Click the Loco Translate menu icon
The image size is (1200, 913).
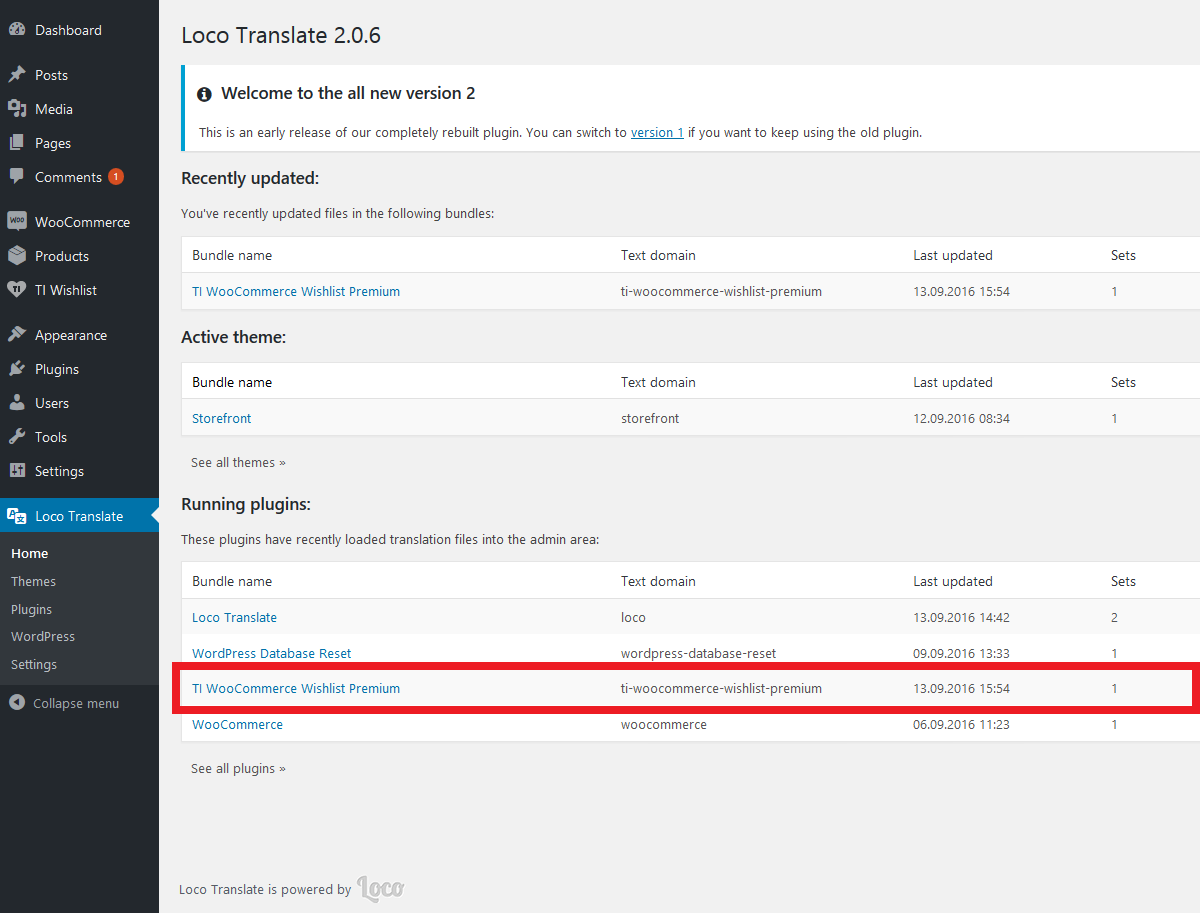click(17, 516)
